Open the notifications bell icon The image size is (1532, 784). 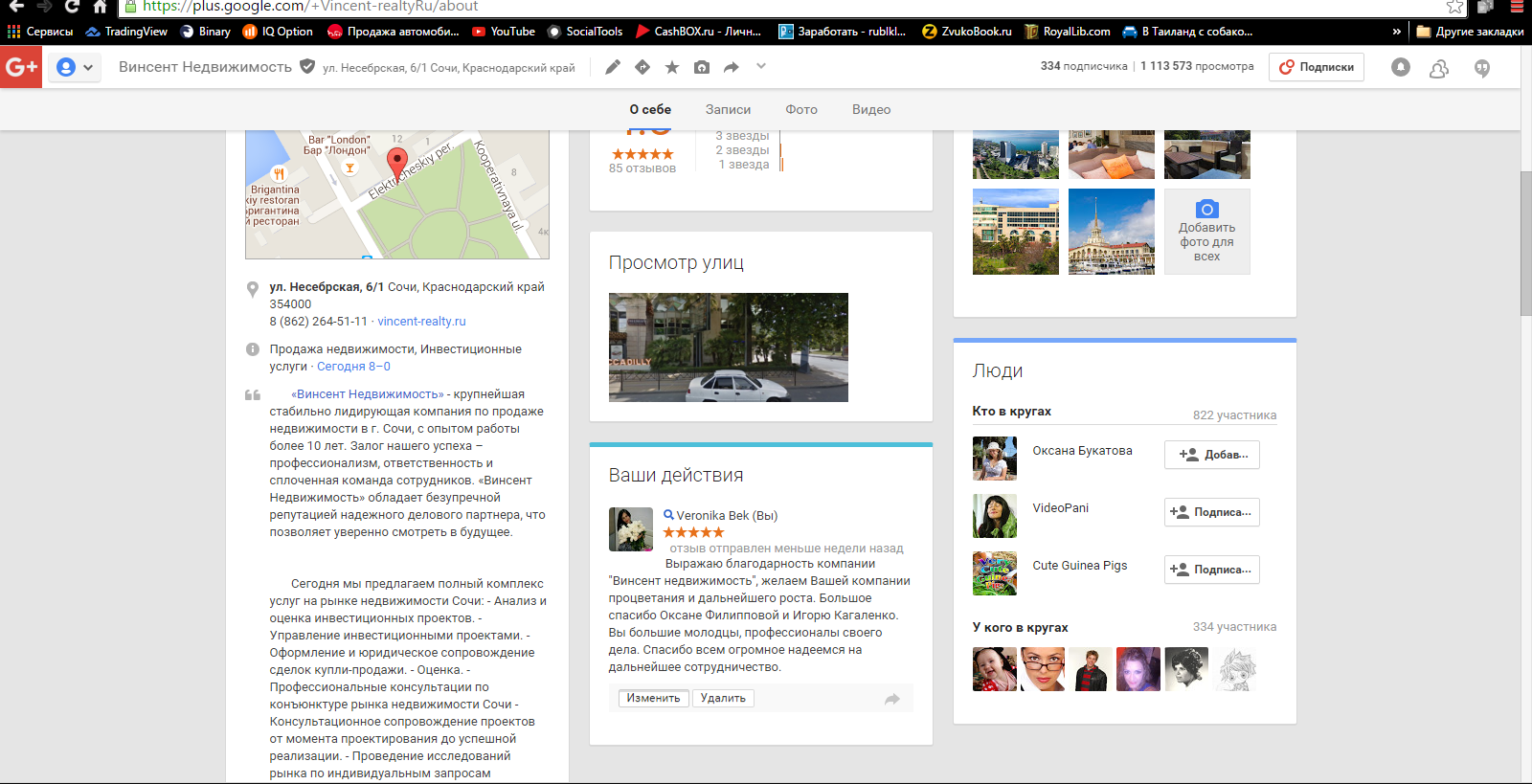[1401, 68]
